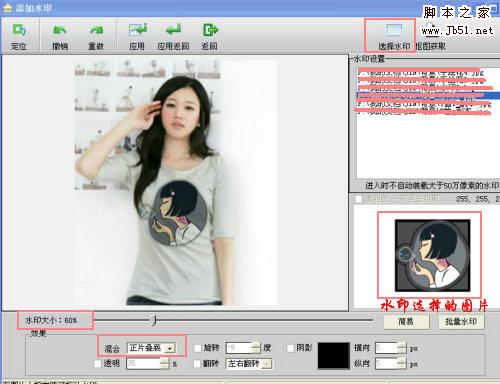Click the 应用返回 (apply and return) icon
The width and height of the screenshot is (500, 384).
point(173,36)
